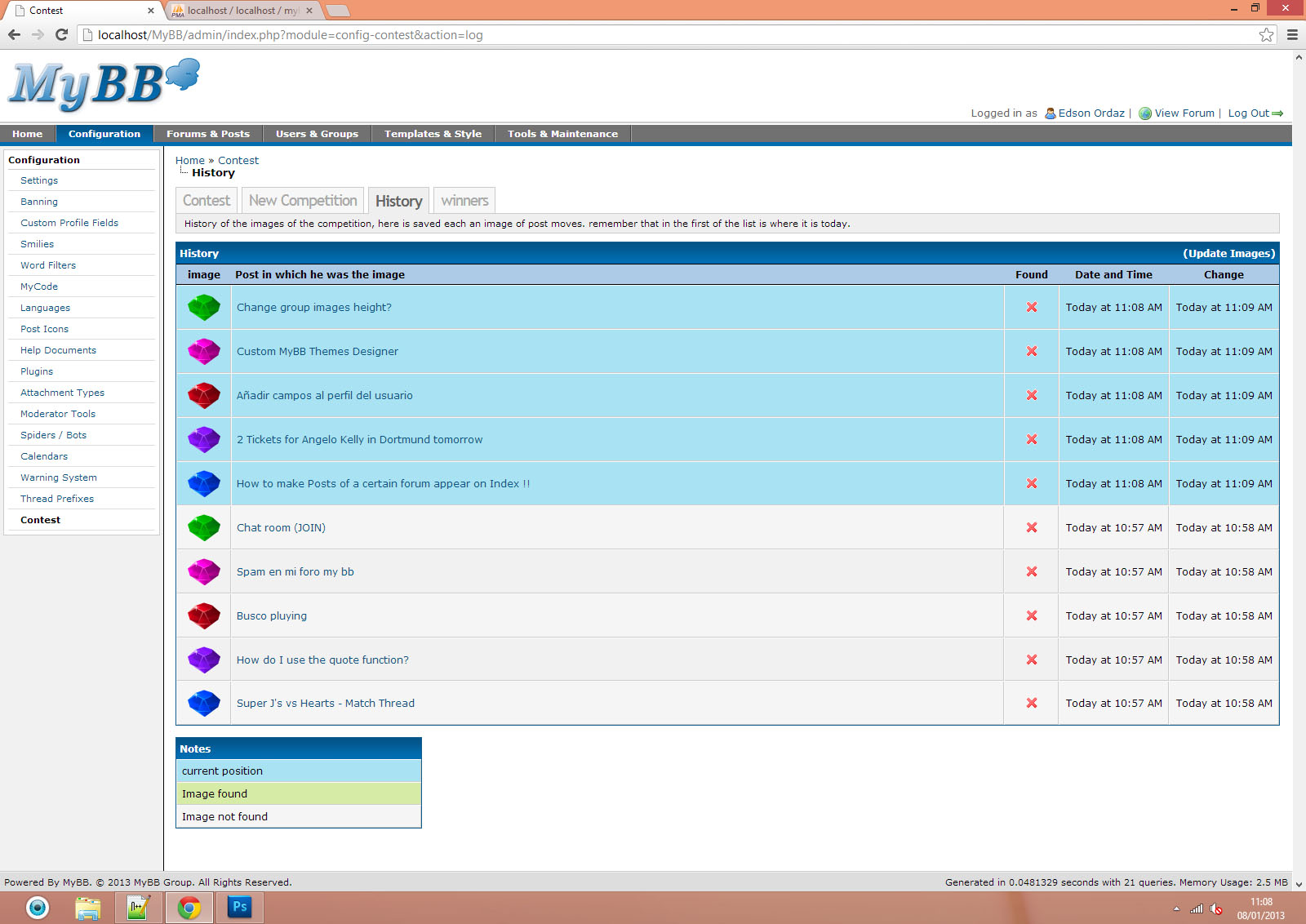1306x924 pixels.
Task: Click the Update Images link
Action: tap(1228, 254)
